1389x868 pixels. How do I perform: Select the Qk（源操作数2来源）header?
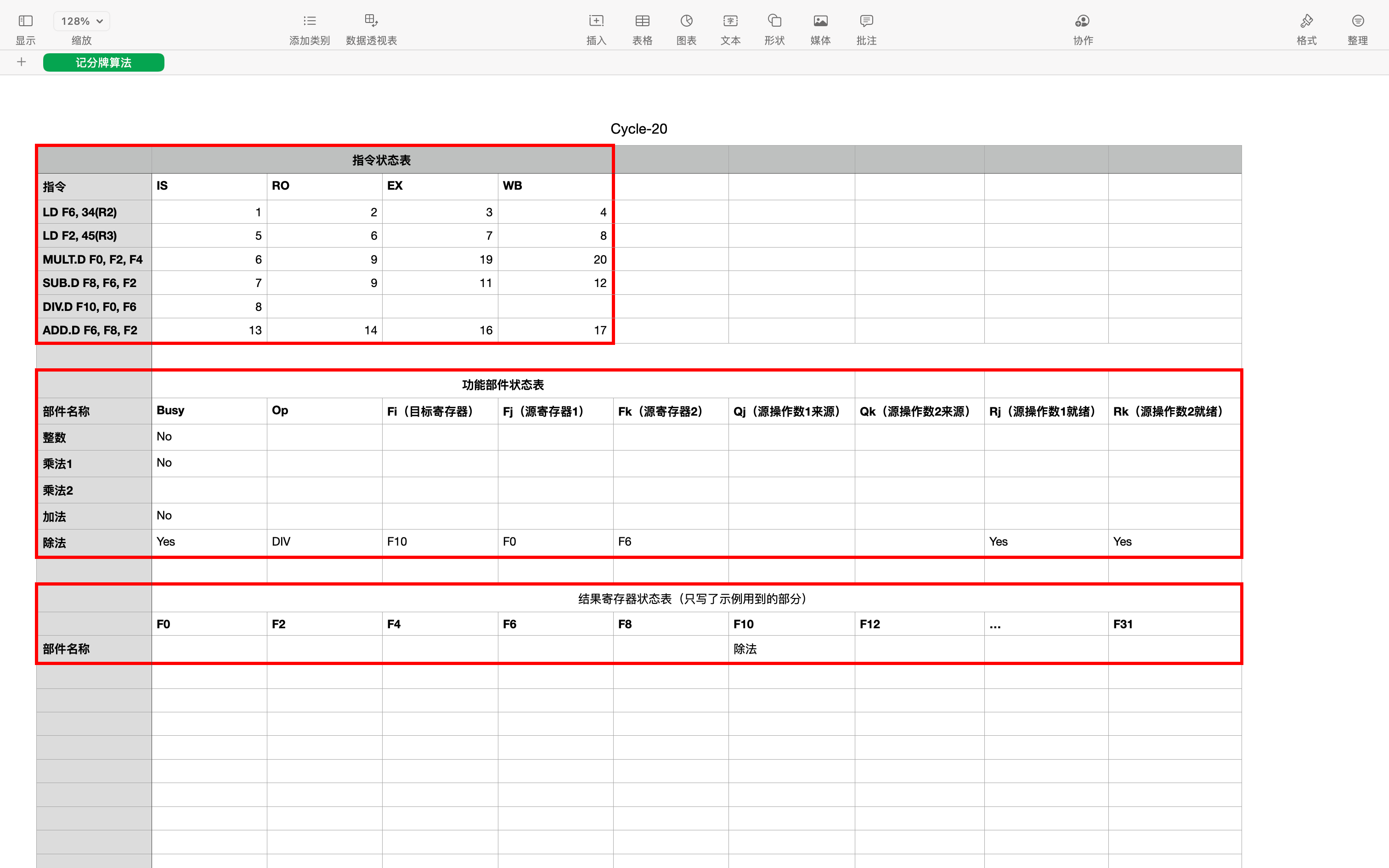click(x=920, y=411)
